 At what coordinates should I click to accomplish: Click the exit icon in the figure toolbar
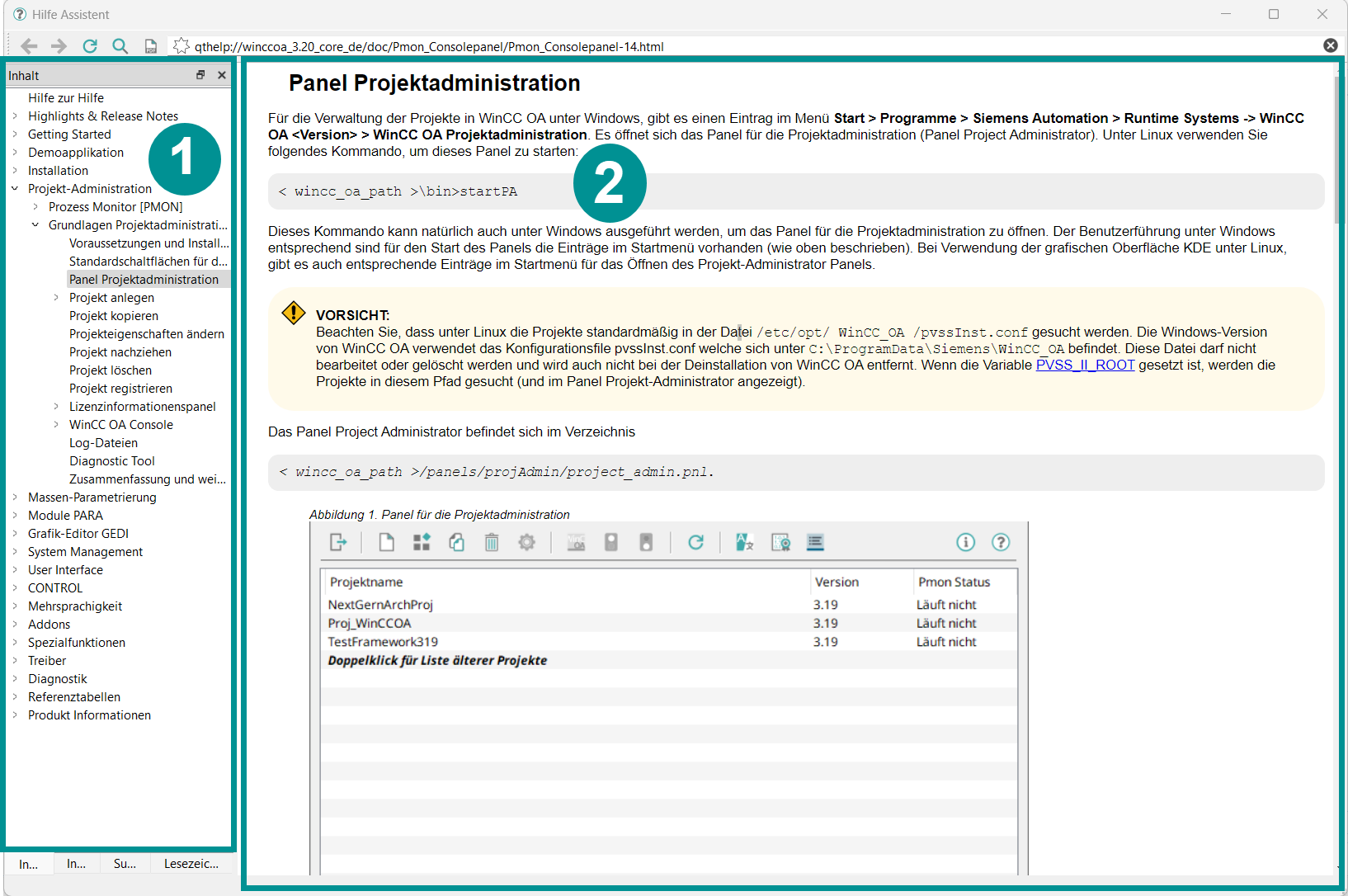(338, 542)
